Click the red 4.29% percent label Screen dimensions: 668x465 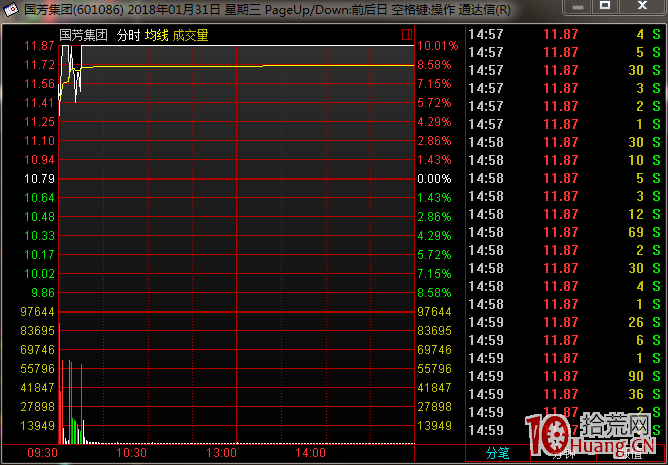click(x=434, y=121)
